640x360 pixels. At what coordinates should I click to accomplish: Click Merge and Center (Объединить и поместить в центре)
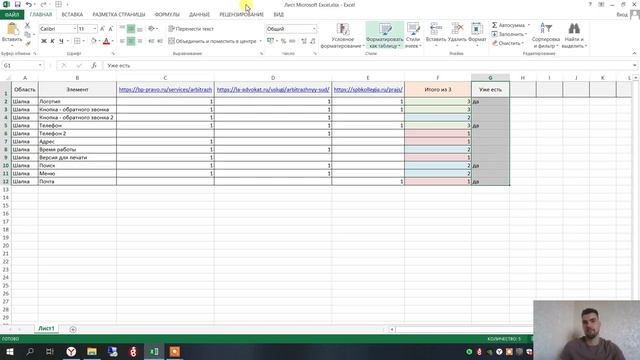(212, 41)
